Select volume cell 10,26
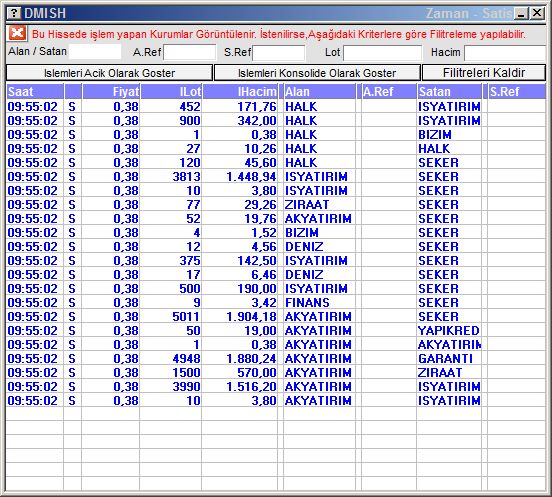Viewport: 552px width, 497px height. [261, 149]
